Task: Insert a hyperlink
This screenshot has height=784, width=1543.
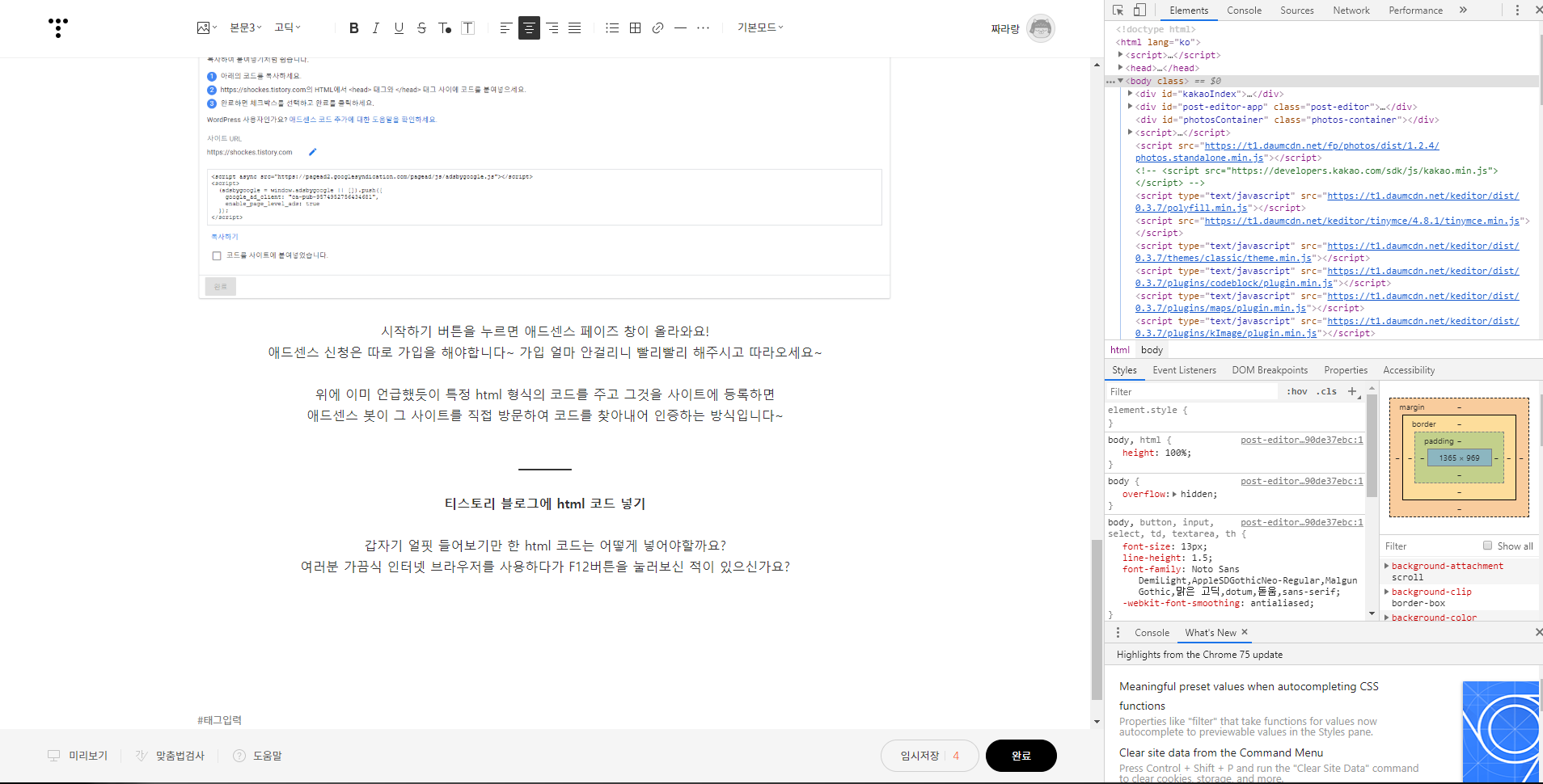Action: (658, 28)
